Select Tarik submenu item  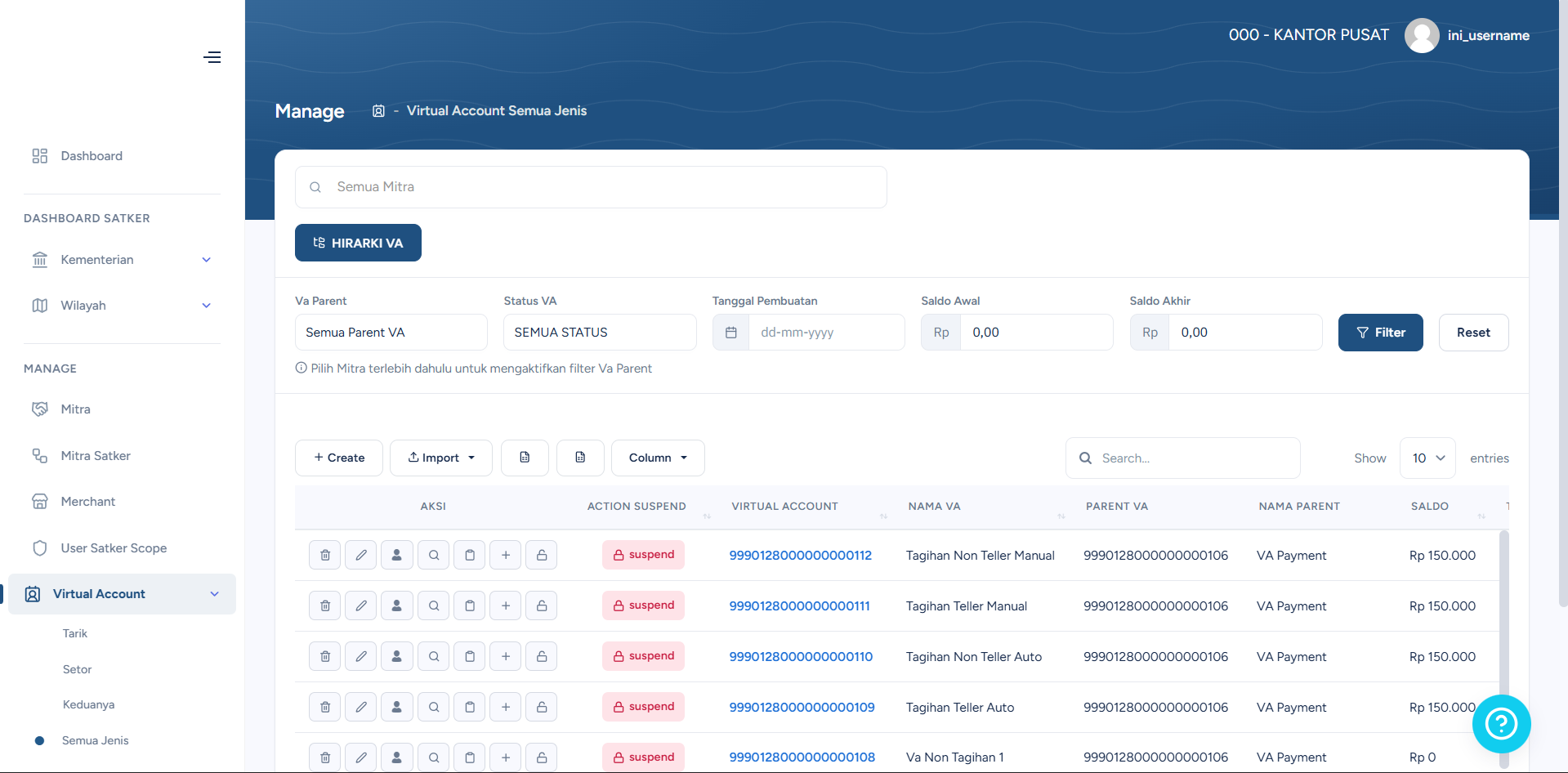click(75, 633)
